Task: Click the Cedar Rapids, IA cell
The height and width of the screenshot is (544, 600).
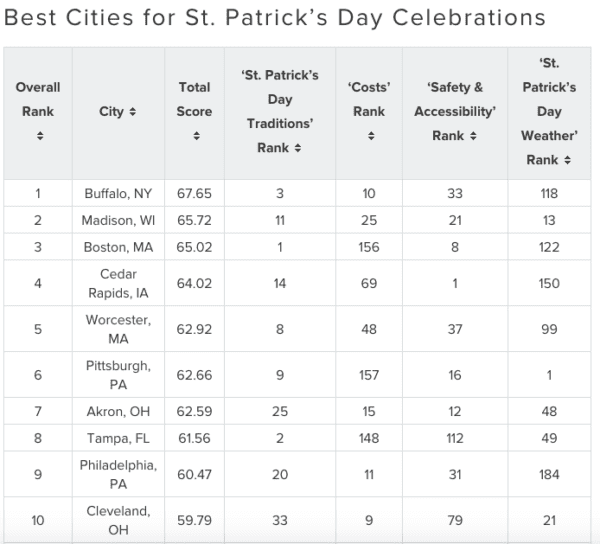Action: [x=118, y=283]
